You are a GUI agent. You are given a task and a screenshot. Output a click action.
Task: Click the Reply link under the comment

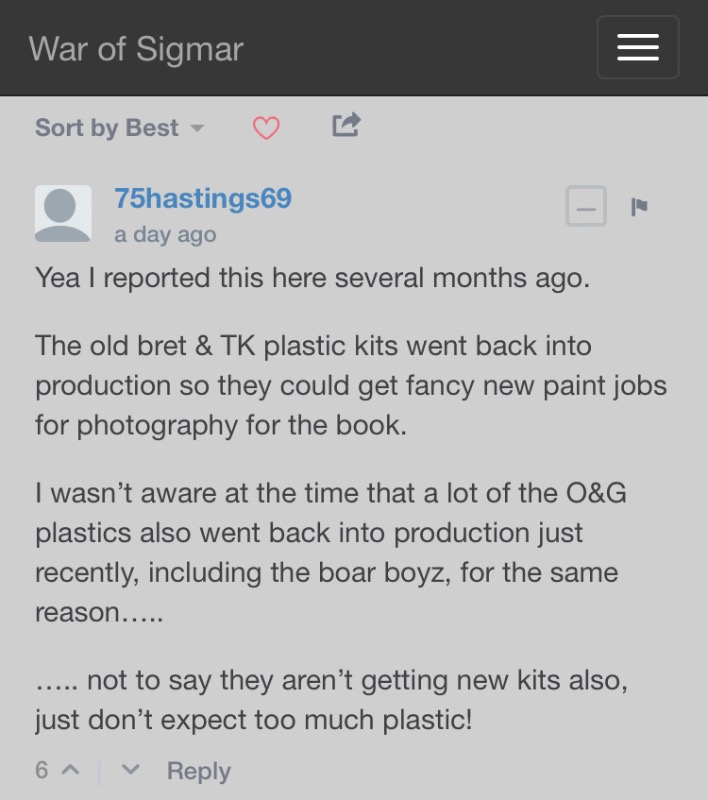199,770
